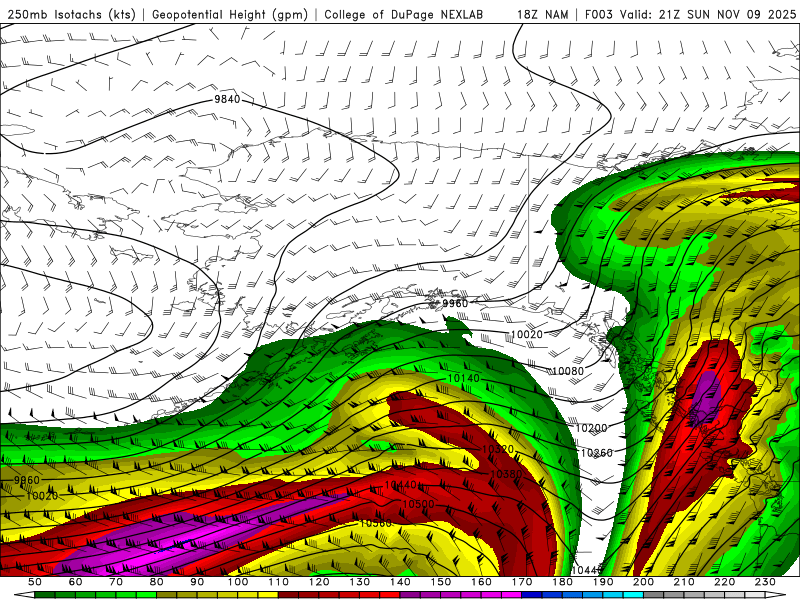Viewport: 800px width, 600px height.
Task: Click the 180 kts color scale label
Action: click(562, 582)
